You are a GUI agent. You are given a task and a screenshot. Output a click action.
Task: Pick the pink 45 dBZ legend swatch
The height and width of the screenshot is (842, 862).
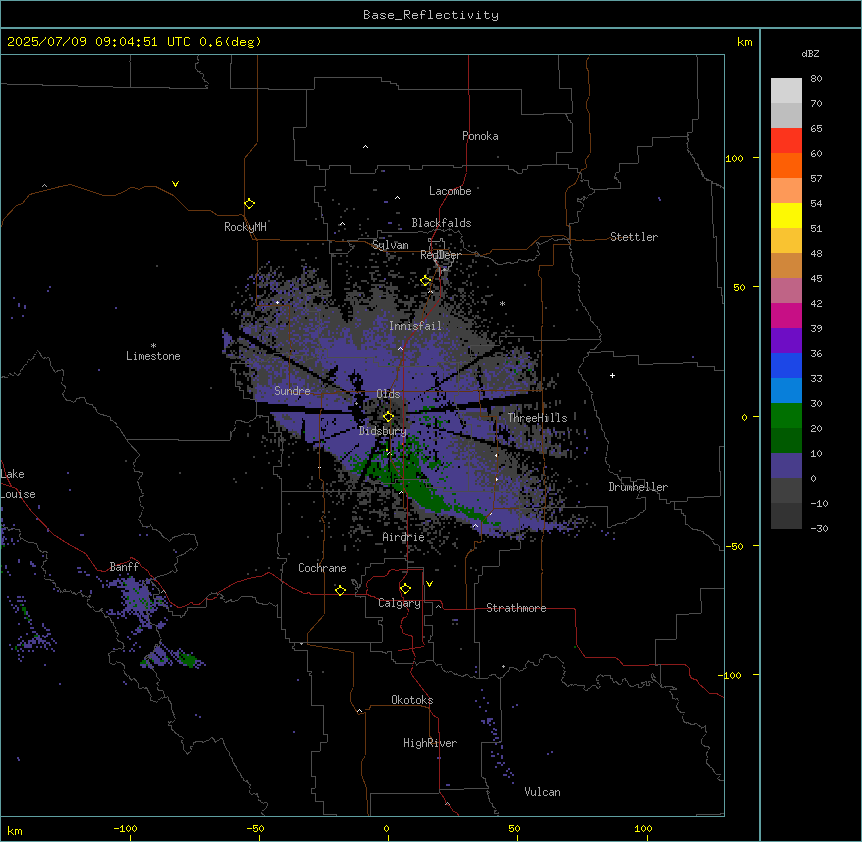(786, 290)
